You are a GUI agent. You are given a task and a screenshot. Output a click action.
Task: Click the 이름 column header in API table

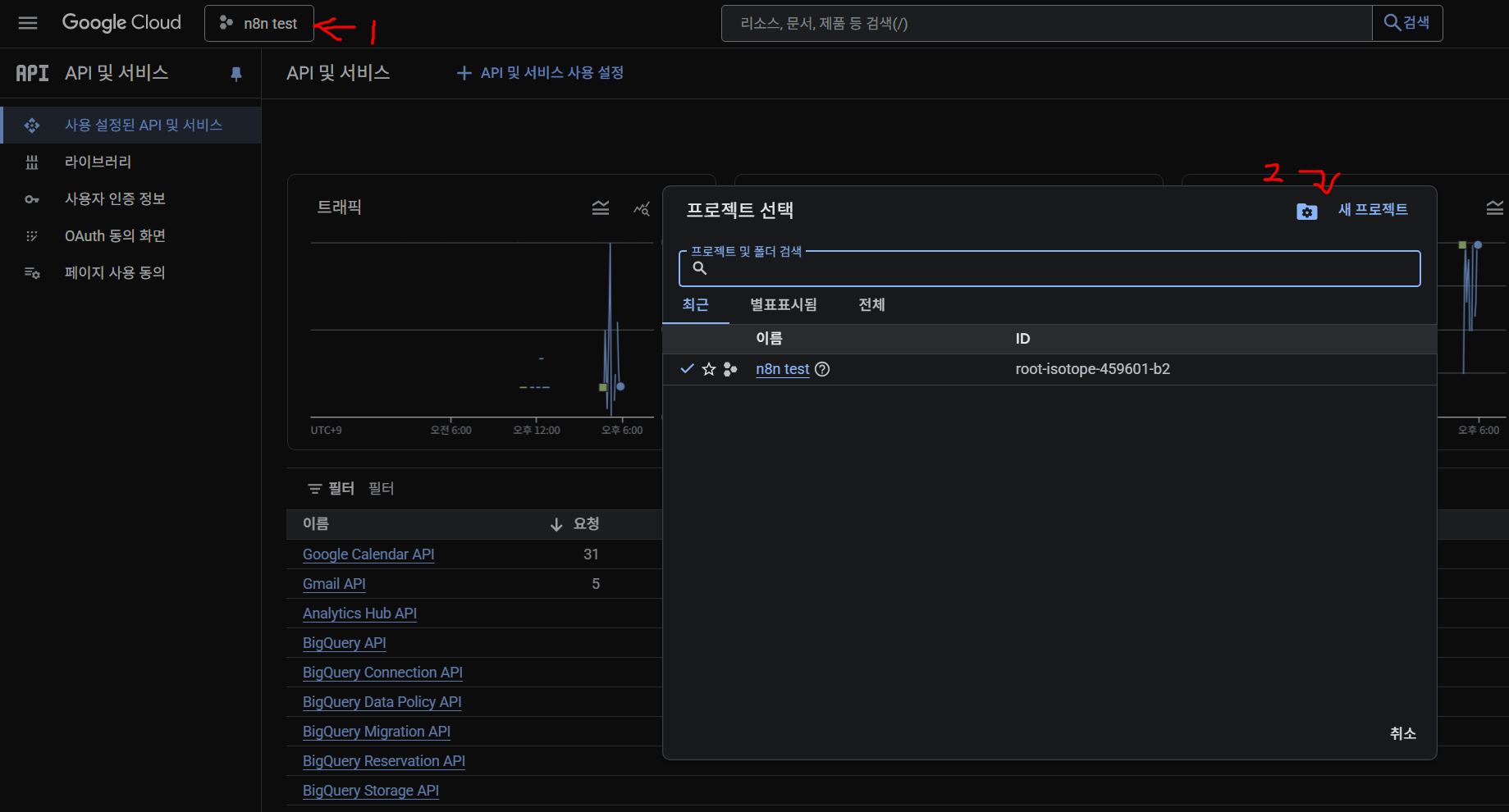316,523
